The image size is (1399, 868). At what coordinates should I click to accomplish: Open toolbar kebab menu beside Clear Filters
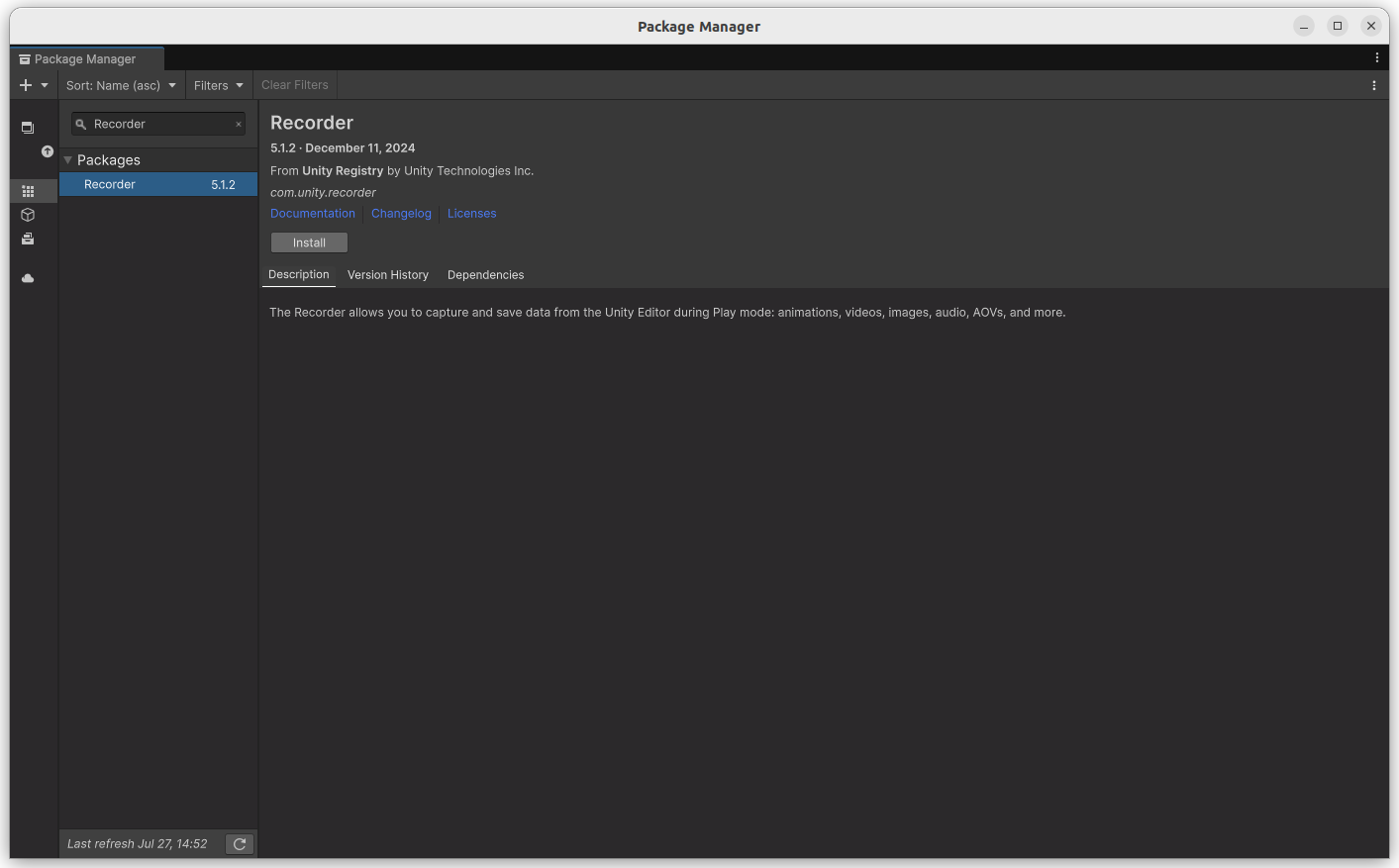pos(1374,85)
